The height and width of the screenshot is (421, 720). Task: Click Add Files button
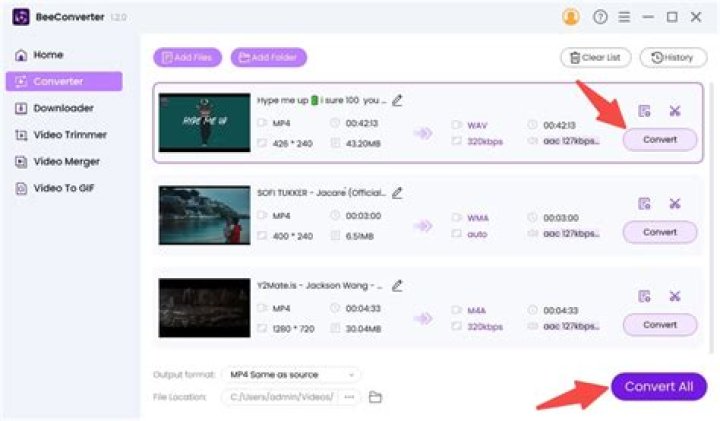coord(187,58)
